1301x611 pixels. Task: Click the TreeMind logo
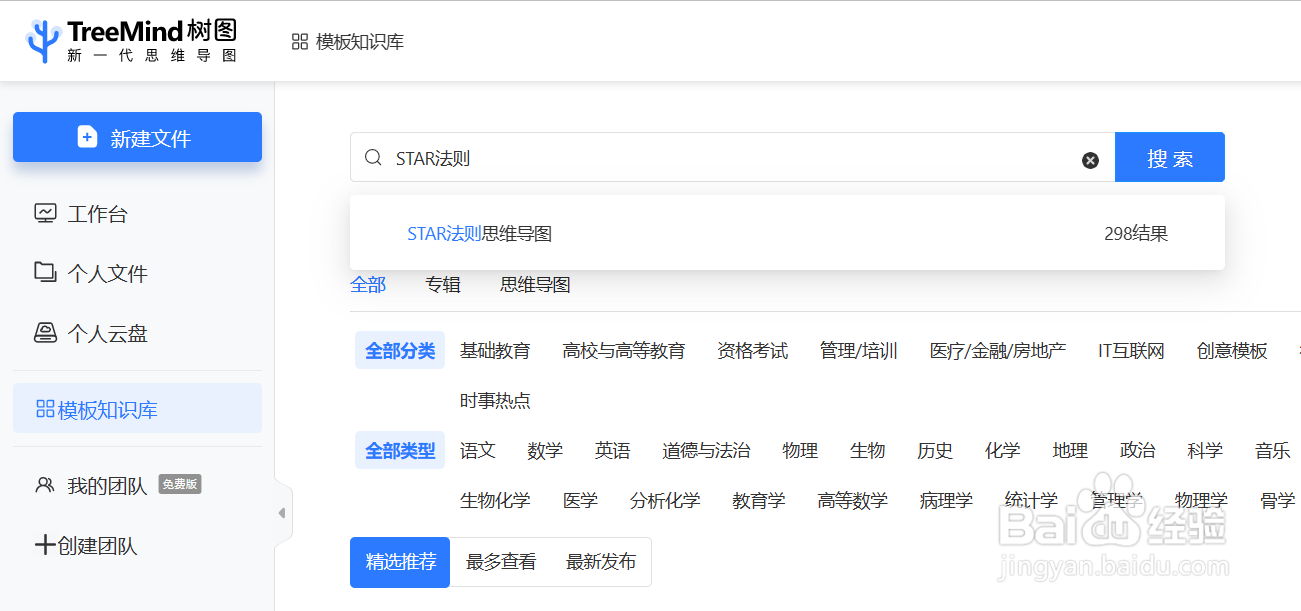tap(132, 41)
